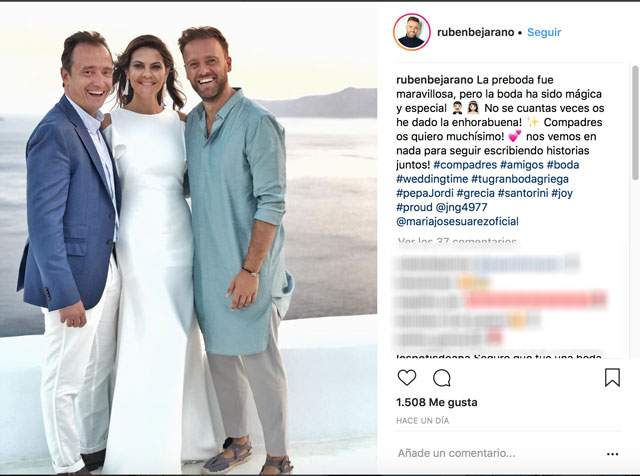Image resolution: width=640 pixels, height=476 pixels.
Task: Click the heart like icon
Action: click(407, 378)
